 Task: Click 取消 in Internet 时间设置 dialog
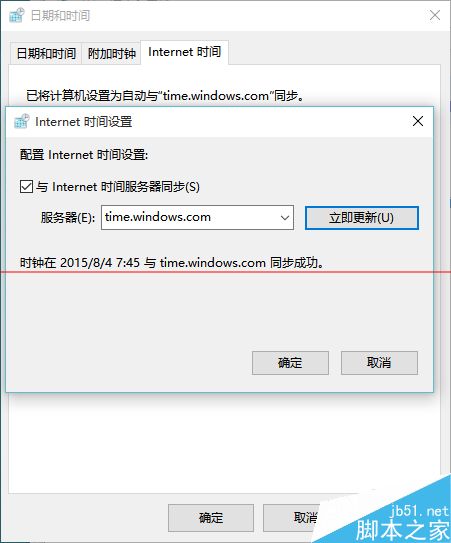tap(379, 363)
